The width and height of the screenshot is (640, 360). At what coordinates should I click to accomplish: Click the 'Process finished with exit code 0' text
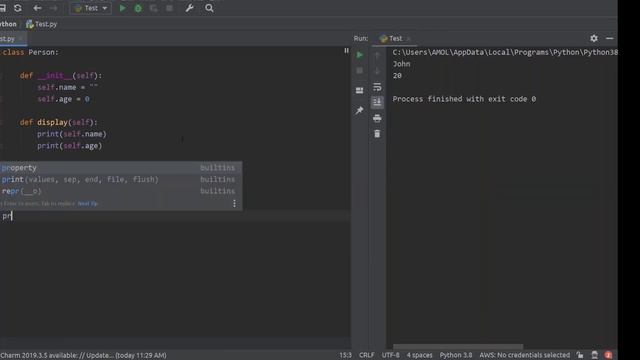(464, 99)
